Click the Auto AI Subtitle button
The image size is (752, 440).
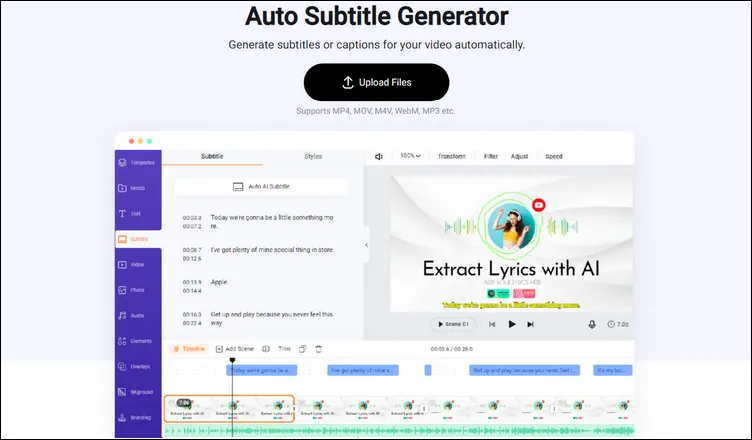click(x=261, y=187)
